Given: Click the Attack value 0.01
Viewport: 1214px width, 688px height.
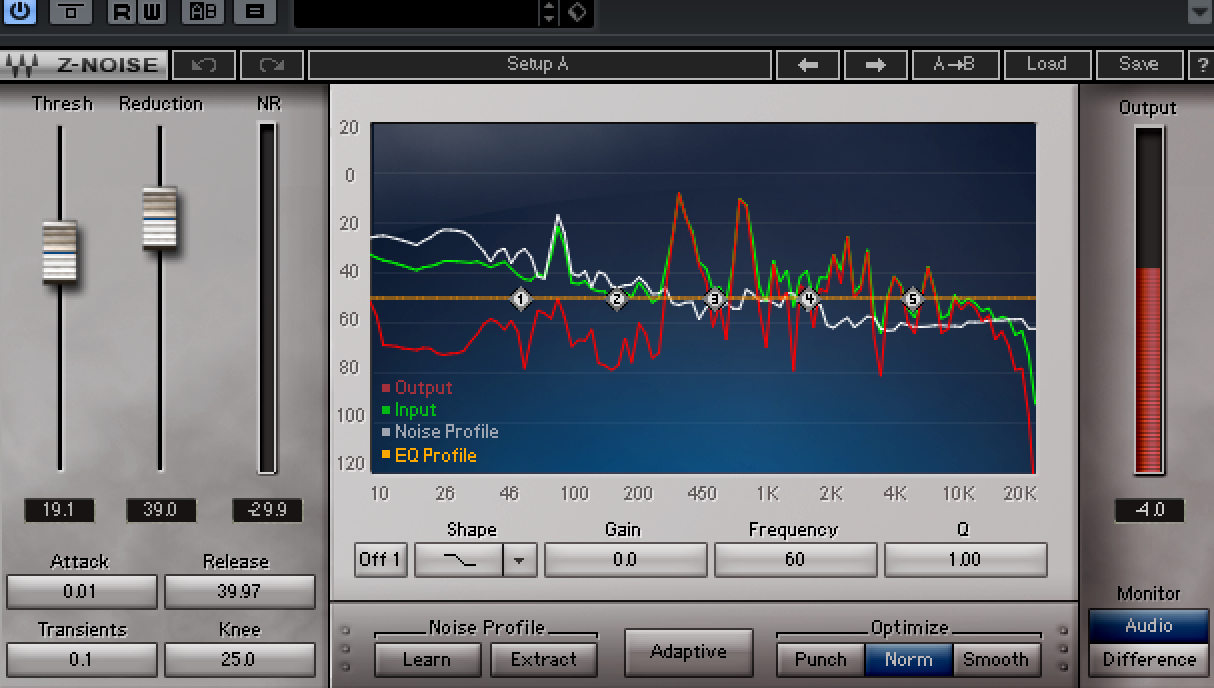Looking at the screenshot, I should coord(81,591).
